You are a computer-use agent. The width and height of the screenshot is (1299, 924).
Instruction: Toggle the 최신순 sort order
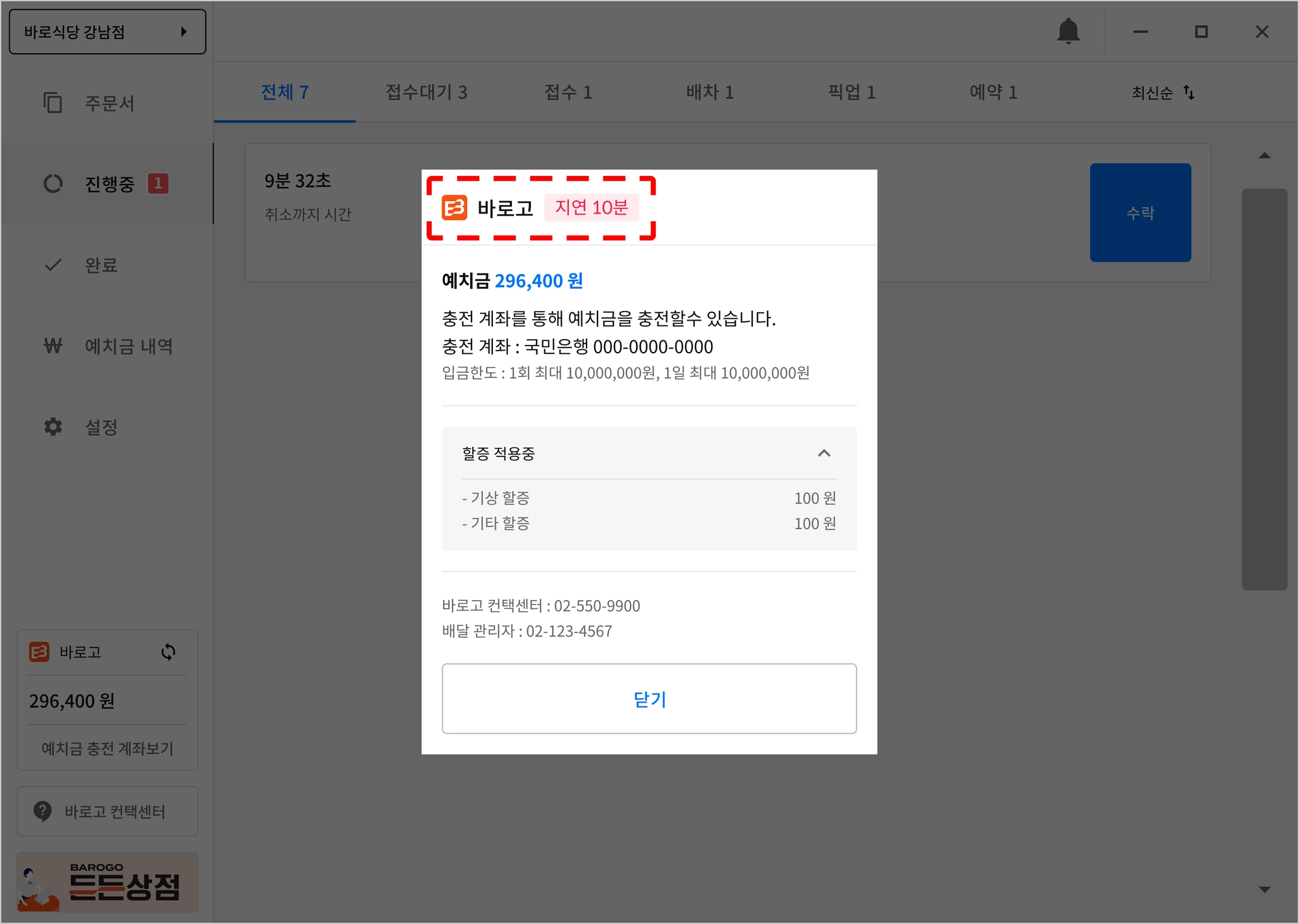[x=1163, y=93]
